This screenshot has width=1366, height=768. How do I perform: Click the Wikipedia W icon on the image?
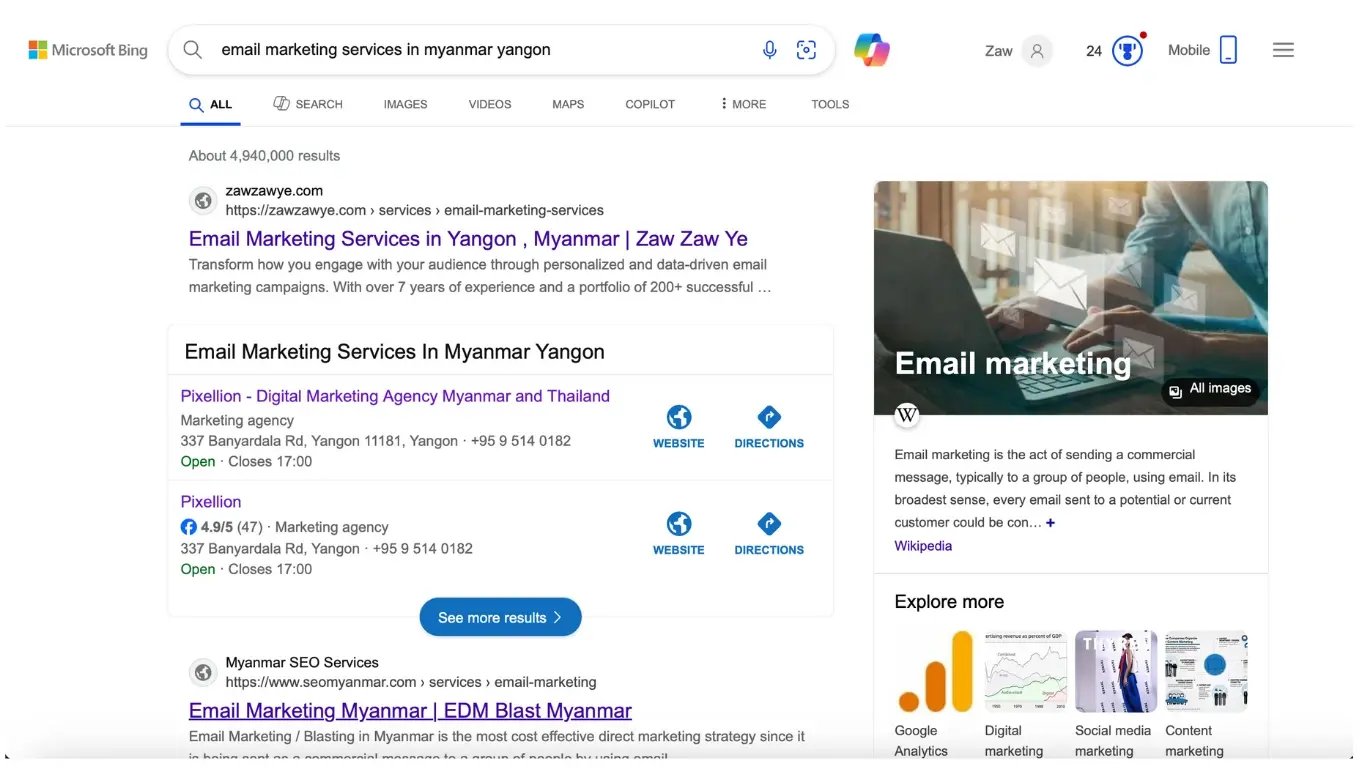906,415
